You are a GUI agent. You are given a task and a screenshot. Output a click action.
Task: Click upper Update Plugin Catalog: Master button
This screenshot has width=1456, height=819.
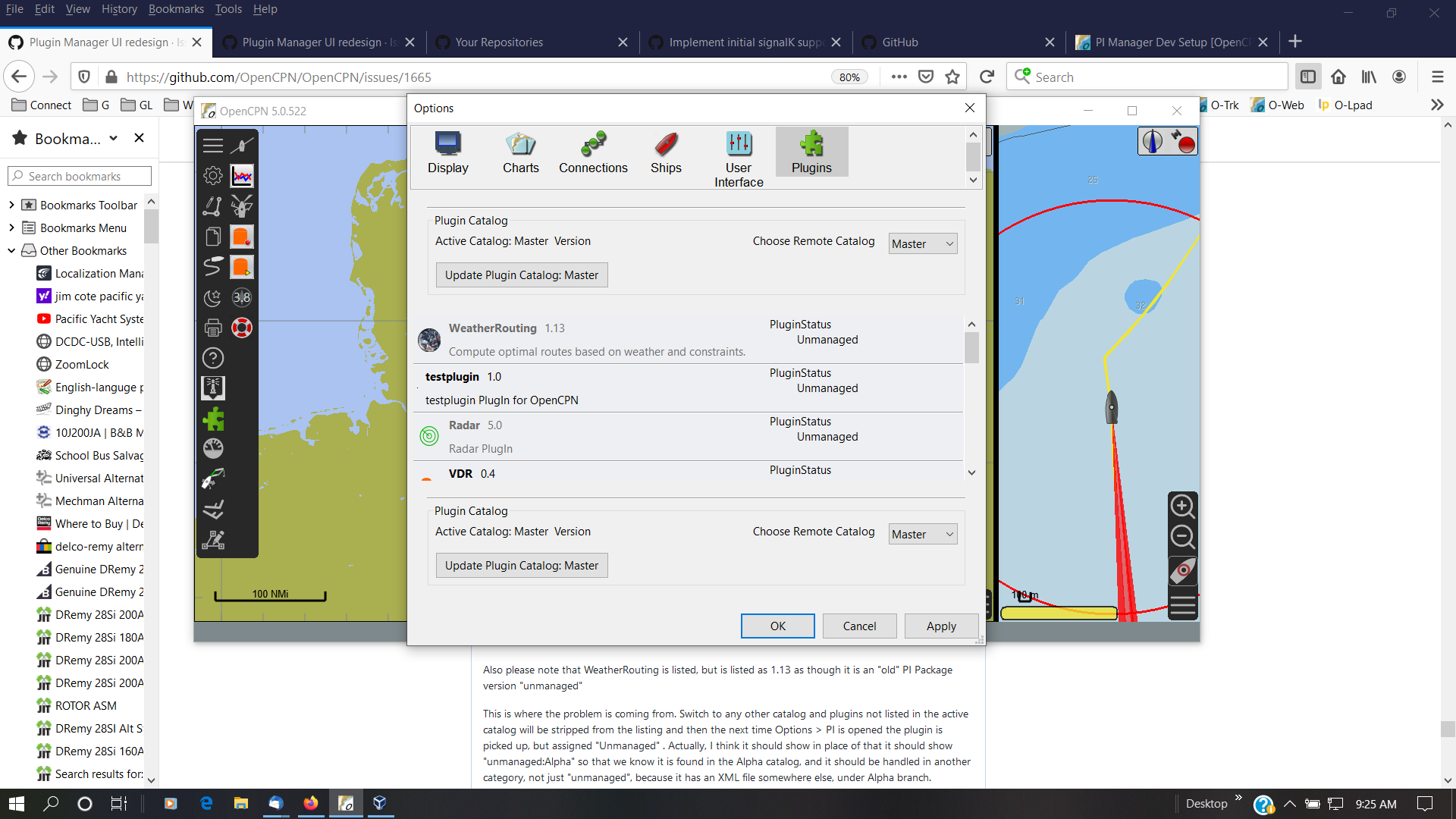coord(522,275)
